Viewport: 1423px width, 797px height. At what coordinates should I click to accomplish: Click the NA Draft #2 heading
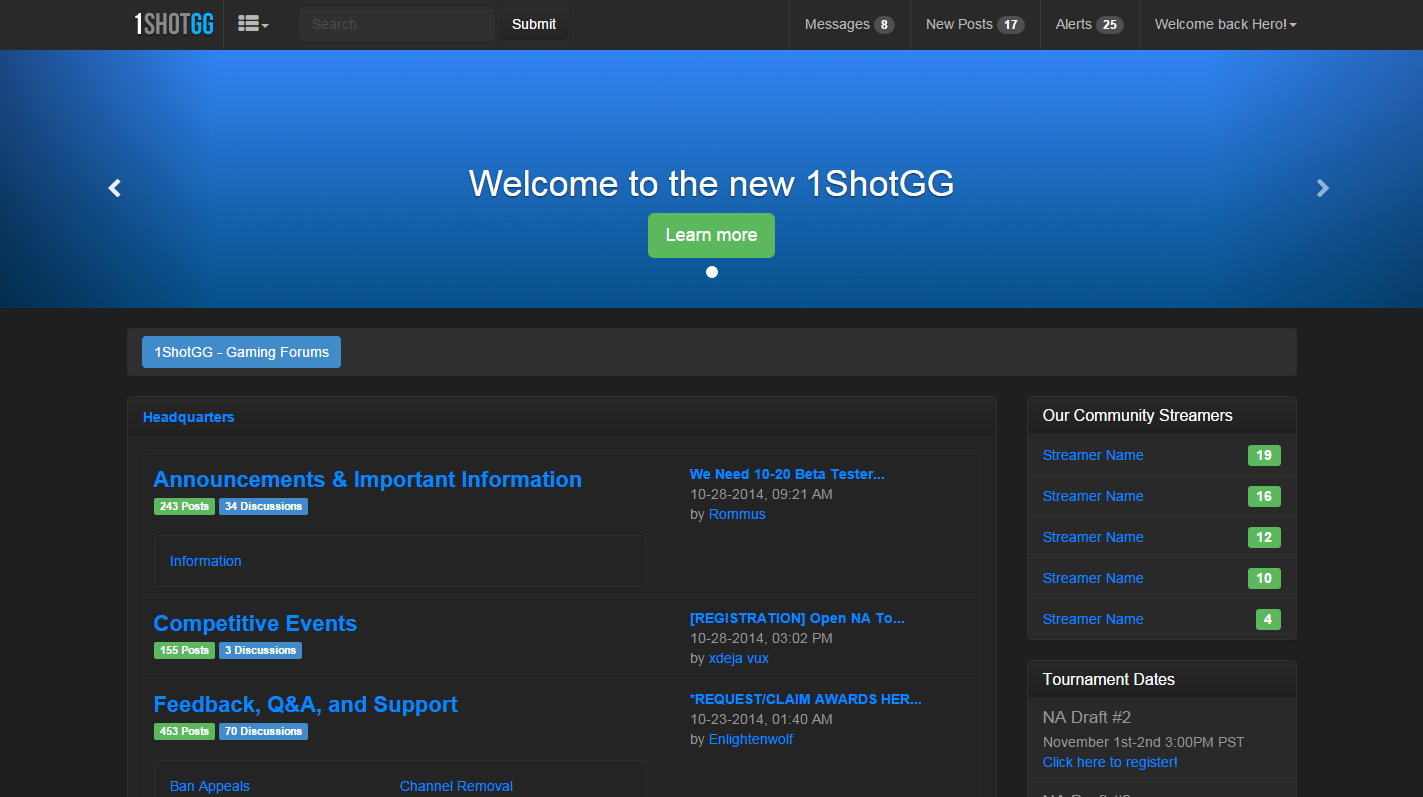coord(1087,717)
